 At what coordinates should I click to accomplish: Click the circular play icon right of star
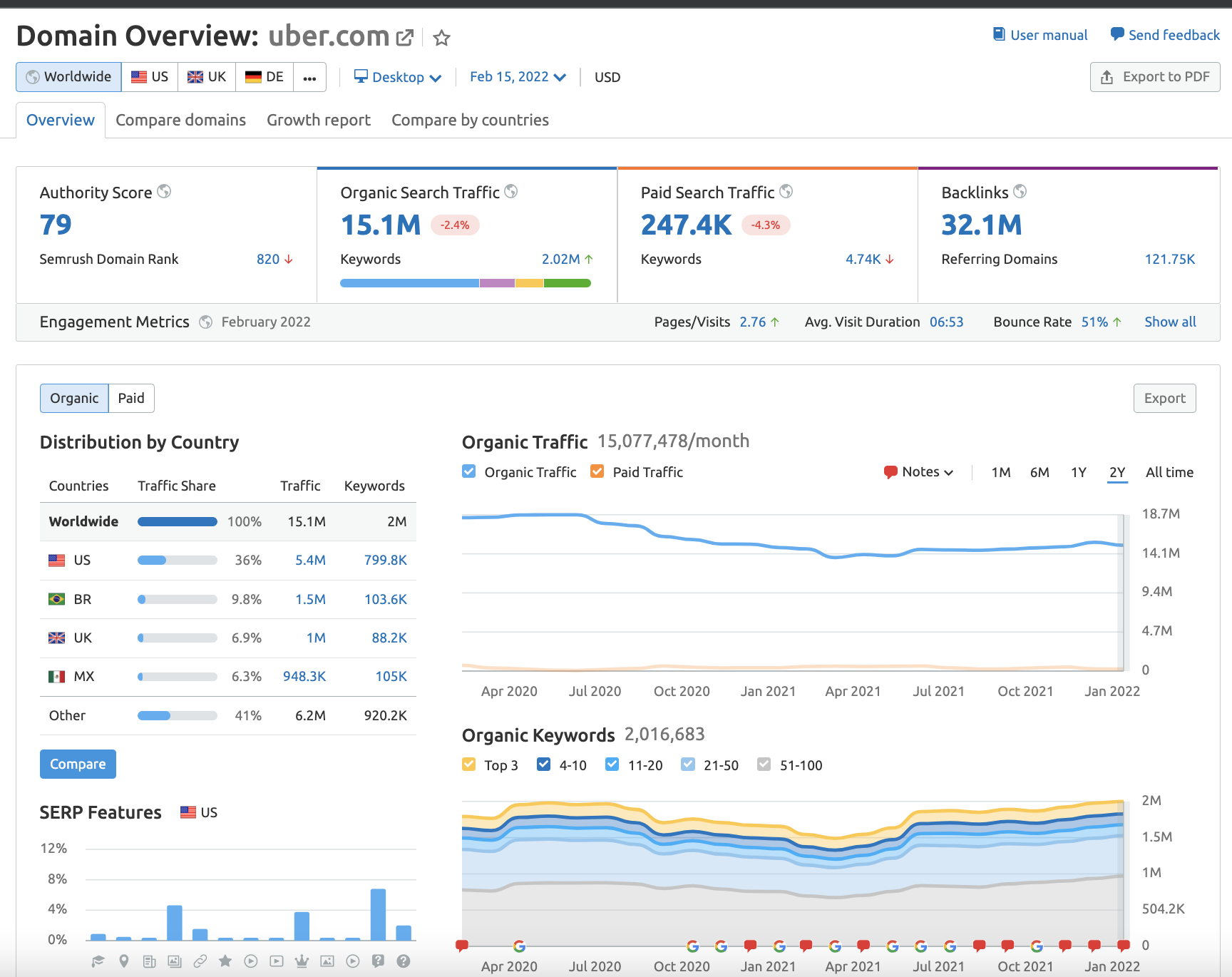pyautogui.click(x=251, y=961)
